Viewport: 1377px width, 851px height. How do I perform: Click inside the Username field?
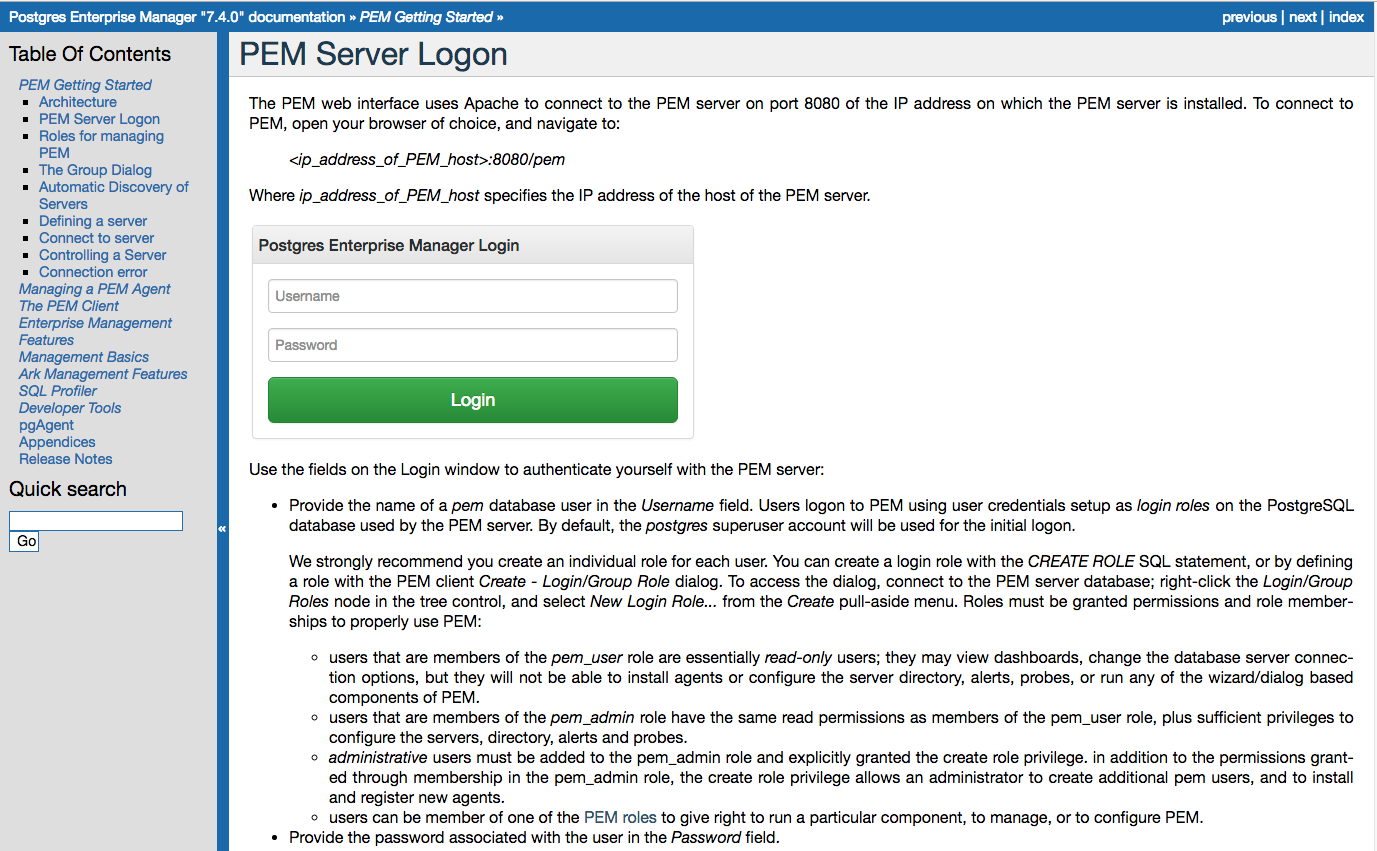[x=472, y=295]
